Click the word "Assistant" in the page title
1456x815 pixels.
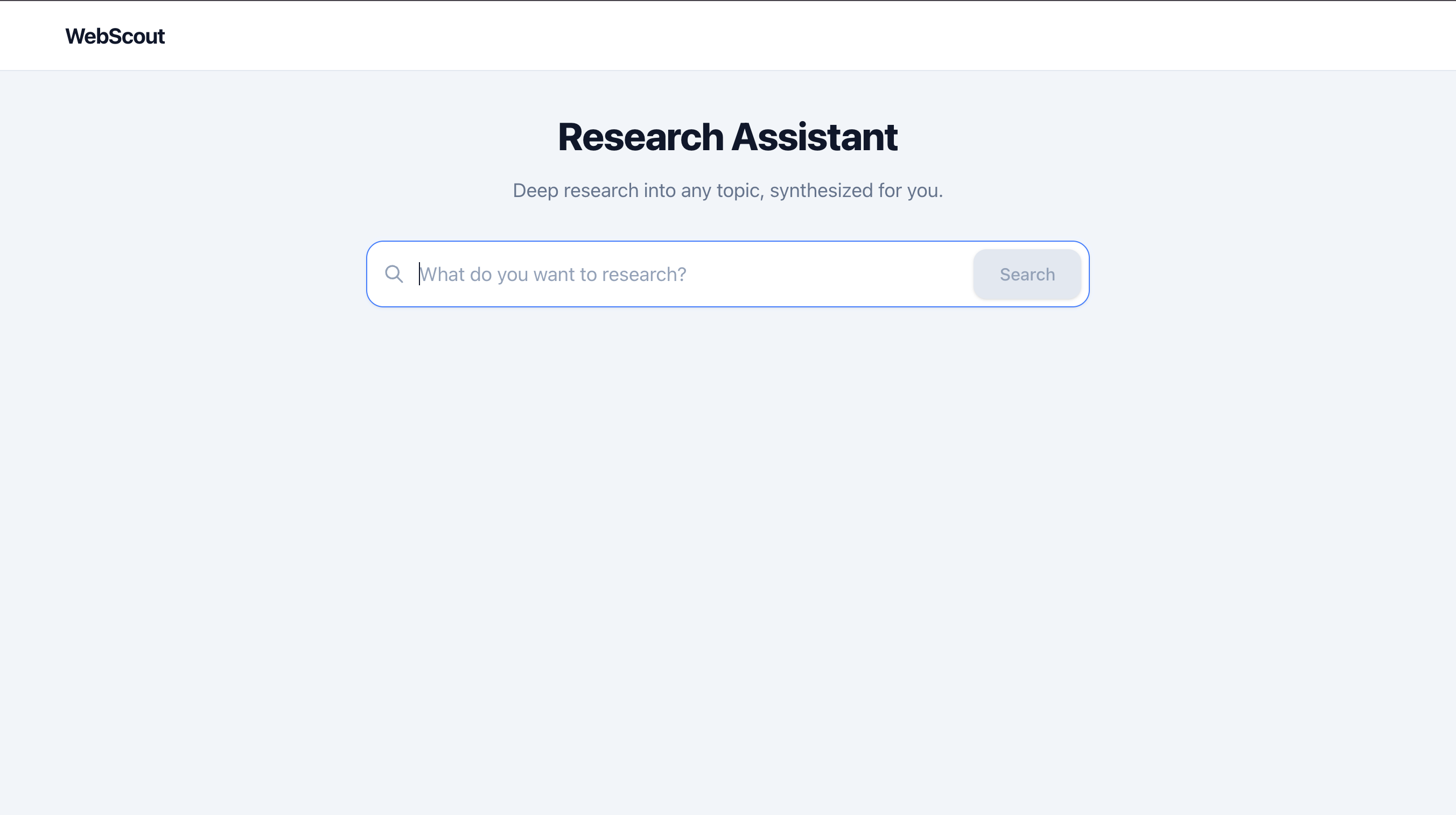(815, 137)
